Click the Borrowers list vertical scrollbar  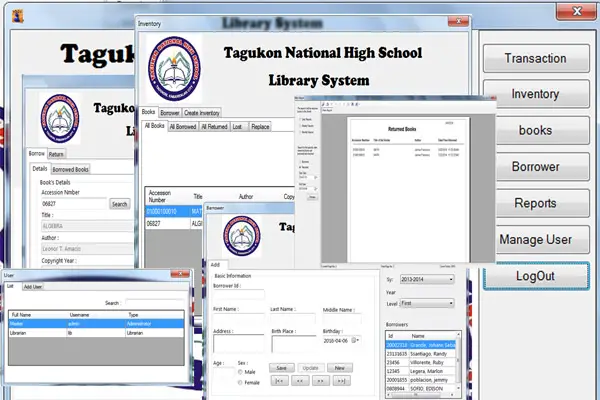pos(458,362)
